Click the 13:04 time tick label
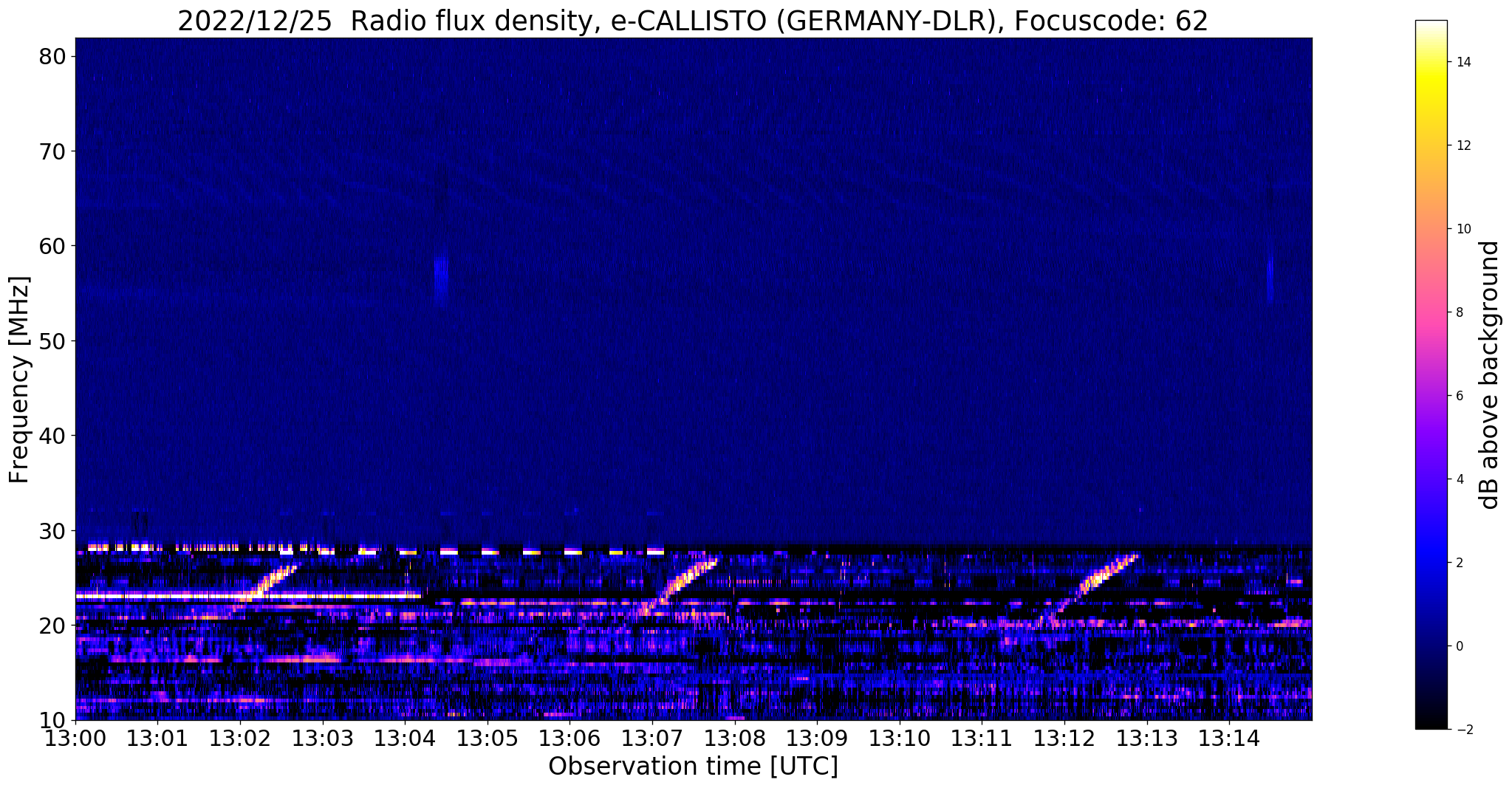 pos(406,738)
